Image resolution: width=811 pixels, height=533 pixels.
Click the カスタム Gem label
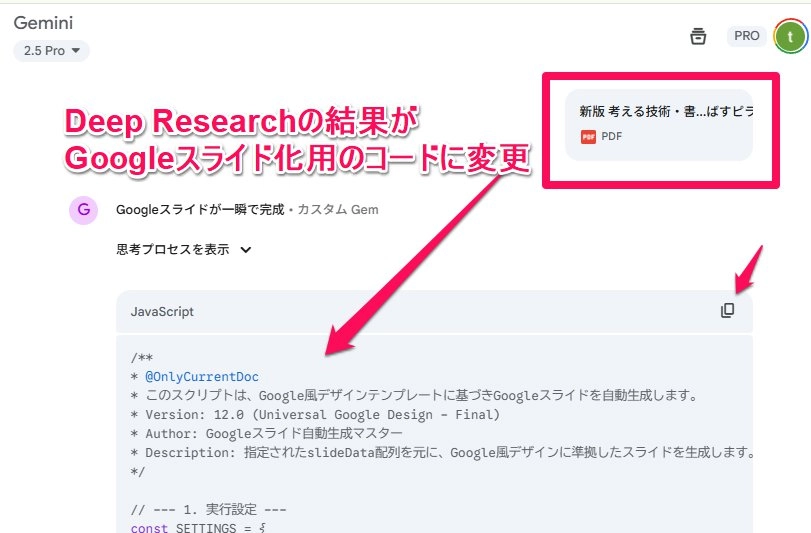click(338, 209)
